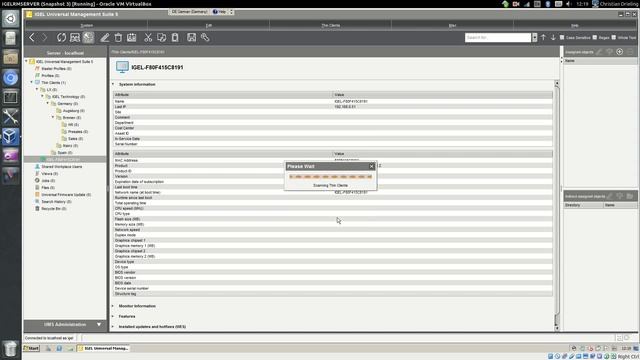The image size is (640, 360).
Task: Click the trash icon at dock bottom
Action: click(x=10, y=349)
